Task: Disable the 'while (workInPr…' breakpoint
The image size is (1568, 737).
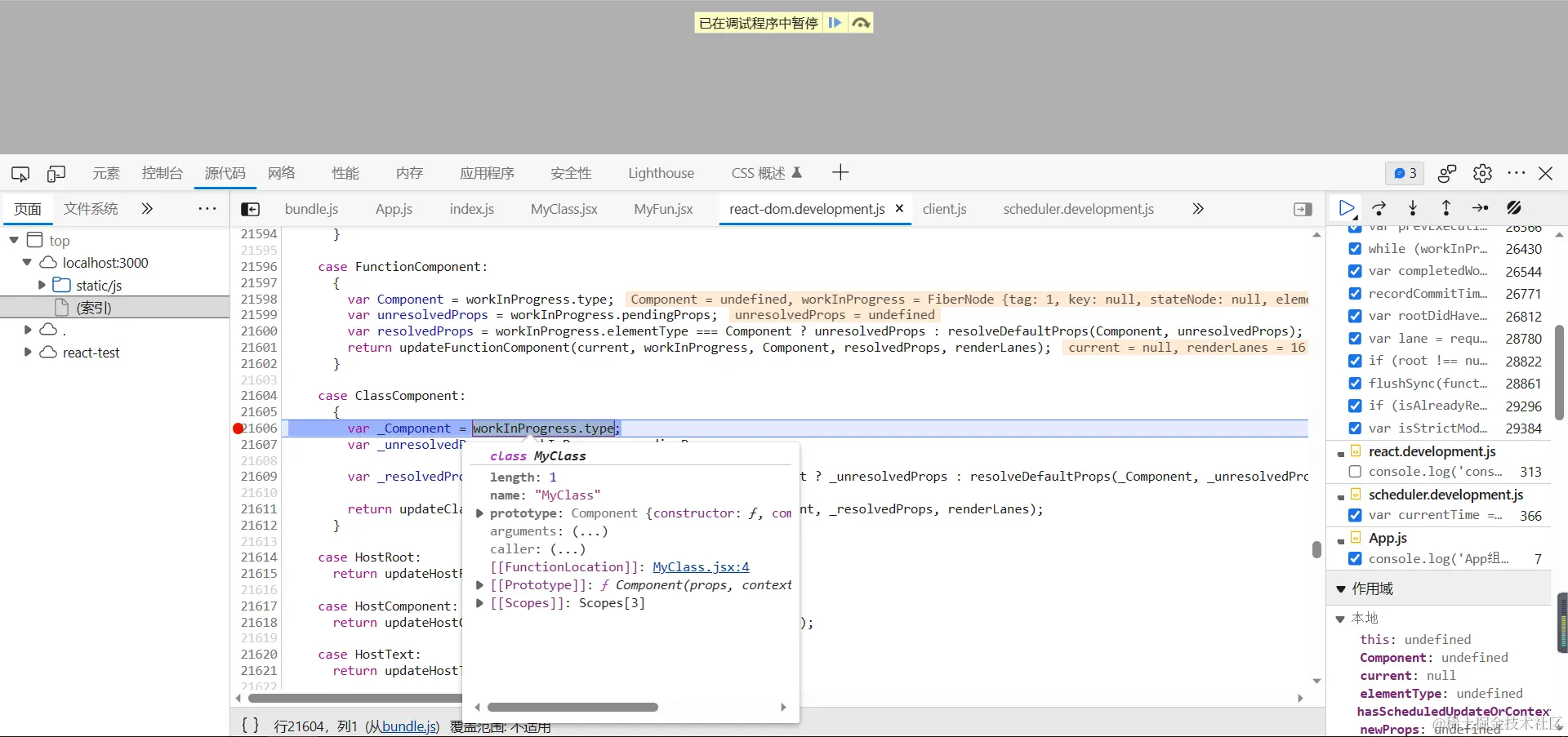Action: (x=1355, y=249)
